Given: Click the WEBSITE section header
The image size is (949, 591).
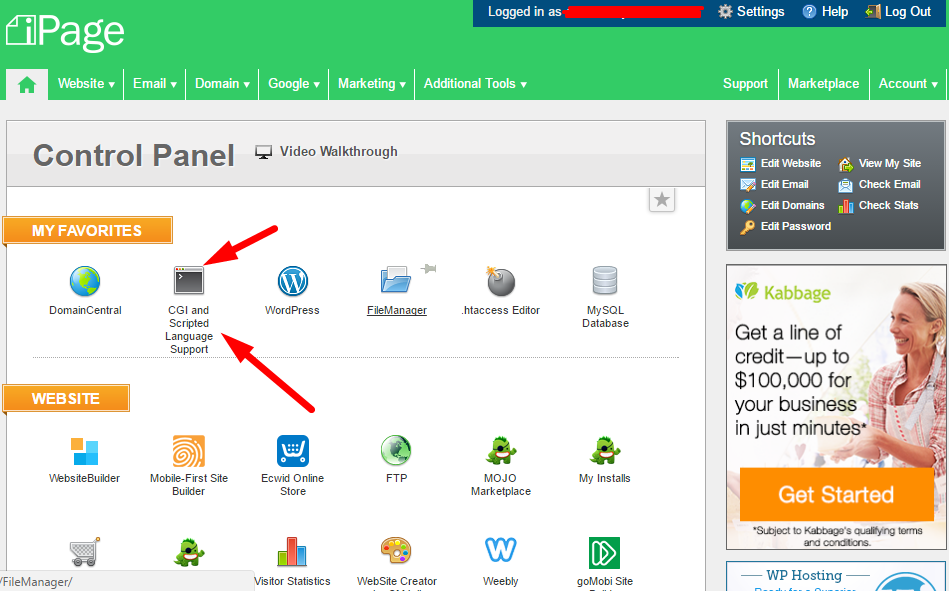Looking at the screenshot, I should click(x=67, y=398).
